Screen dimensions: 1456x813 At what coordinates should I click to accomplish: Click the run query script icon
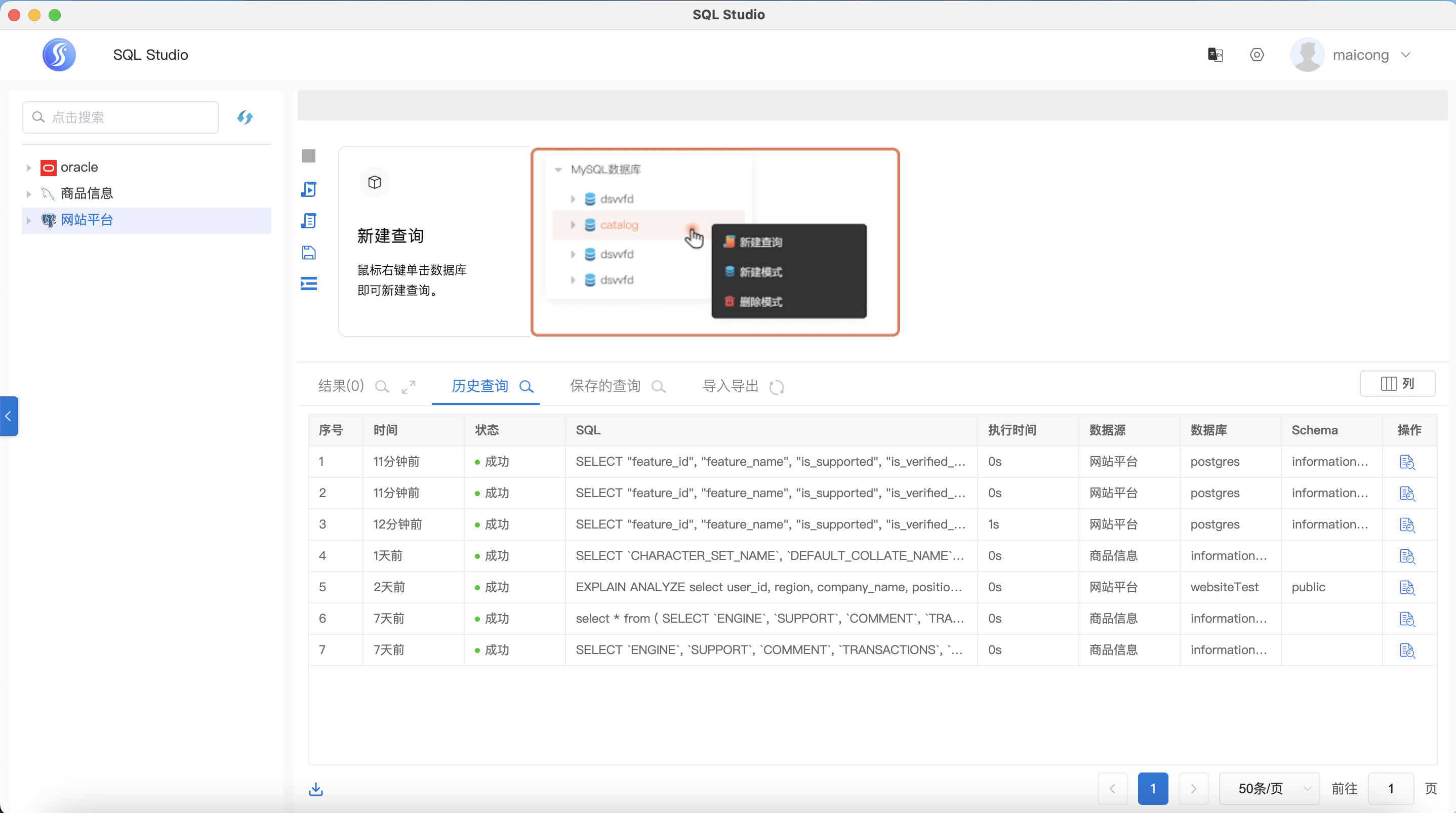[309, 189]
